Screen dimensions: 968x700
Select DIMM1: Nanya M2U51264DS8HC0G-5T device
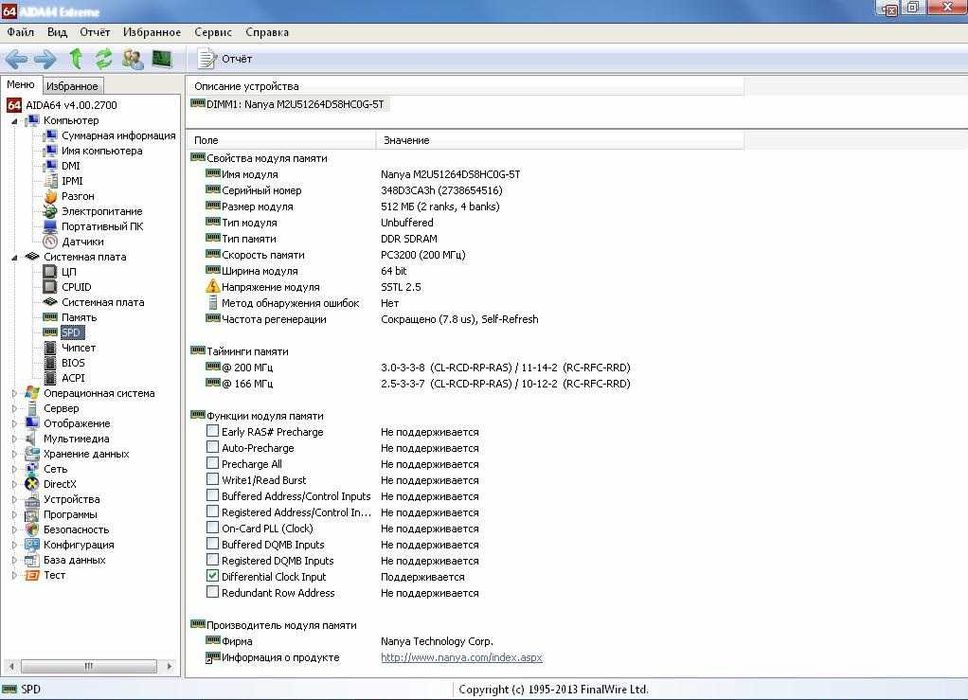click(x=288, y=104)
